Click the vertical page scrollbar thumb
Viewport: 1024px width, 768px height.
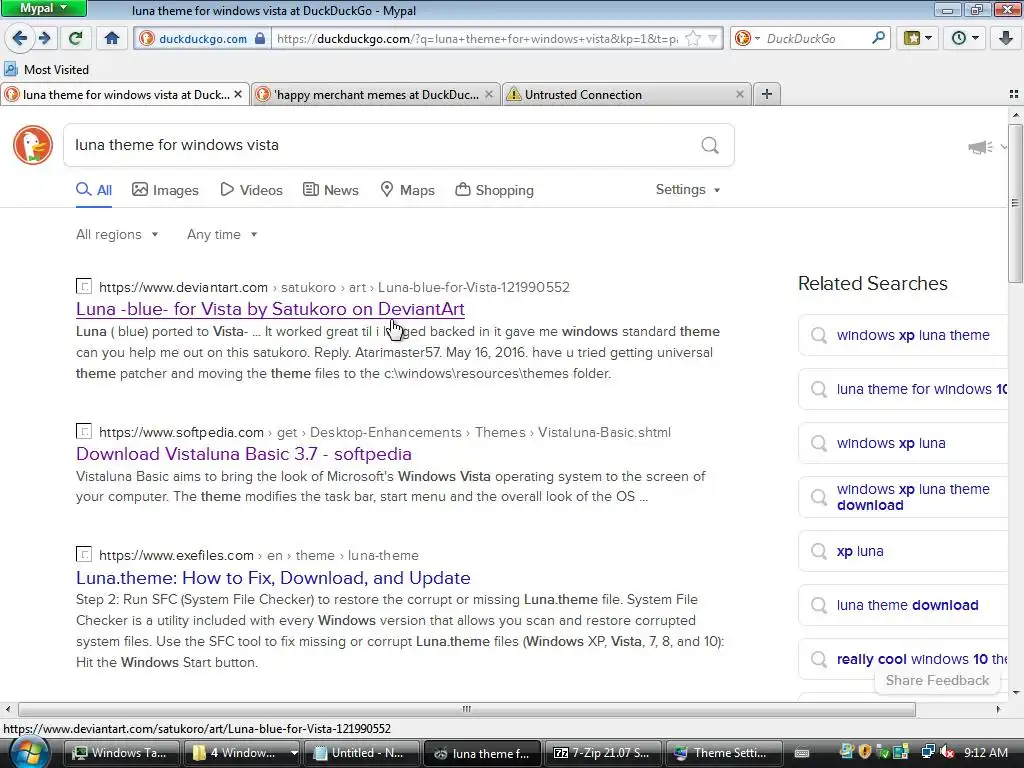(1016, 202)
